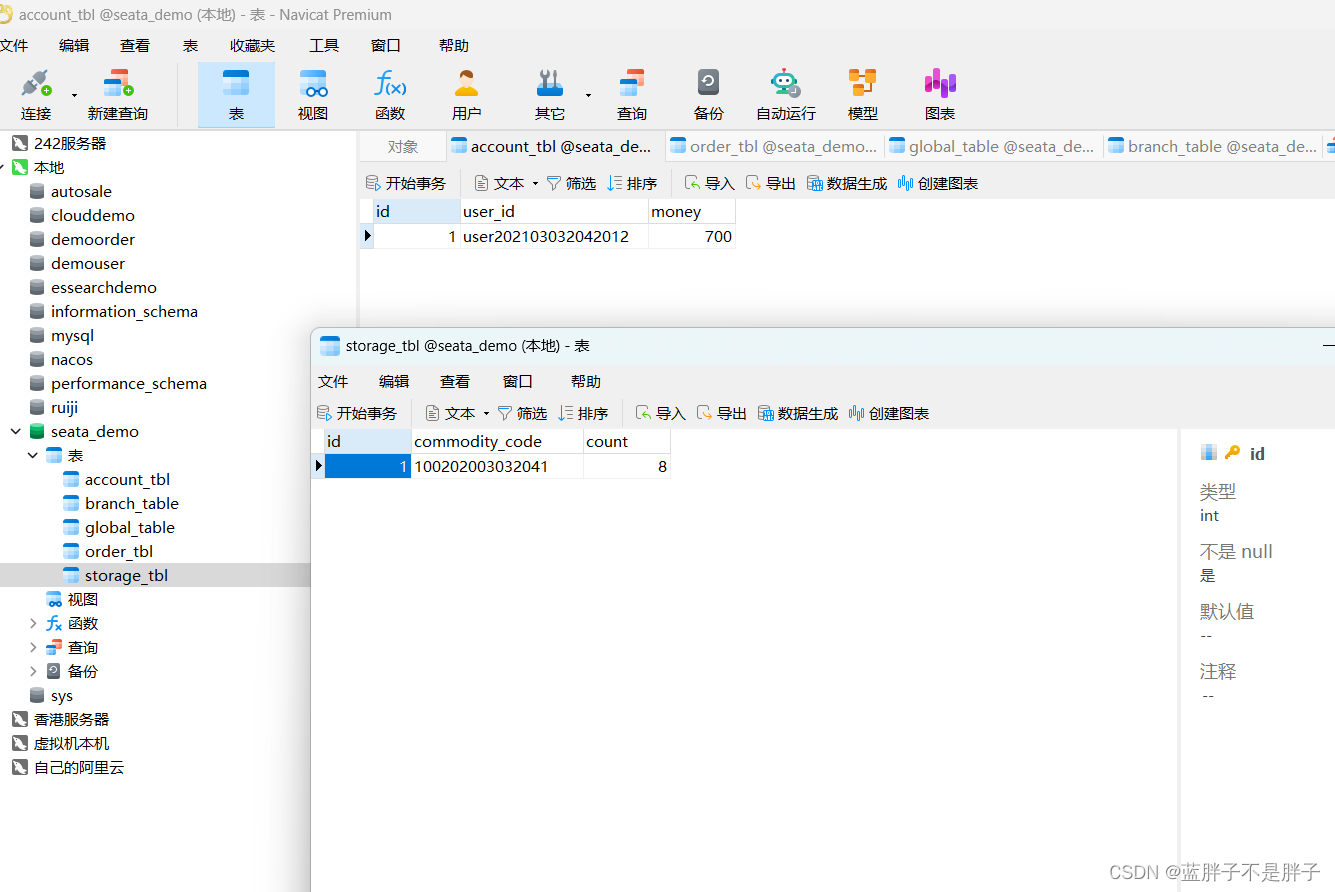Click the 新建查询 (New Query) icon
The height and width of the screenshot is (892, 1335).
tap(118, 94)
